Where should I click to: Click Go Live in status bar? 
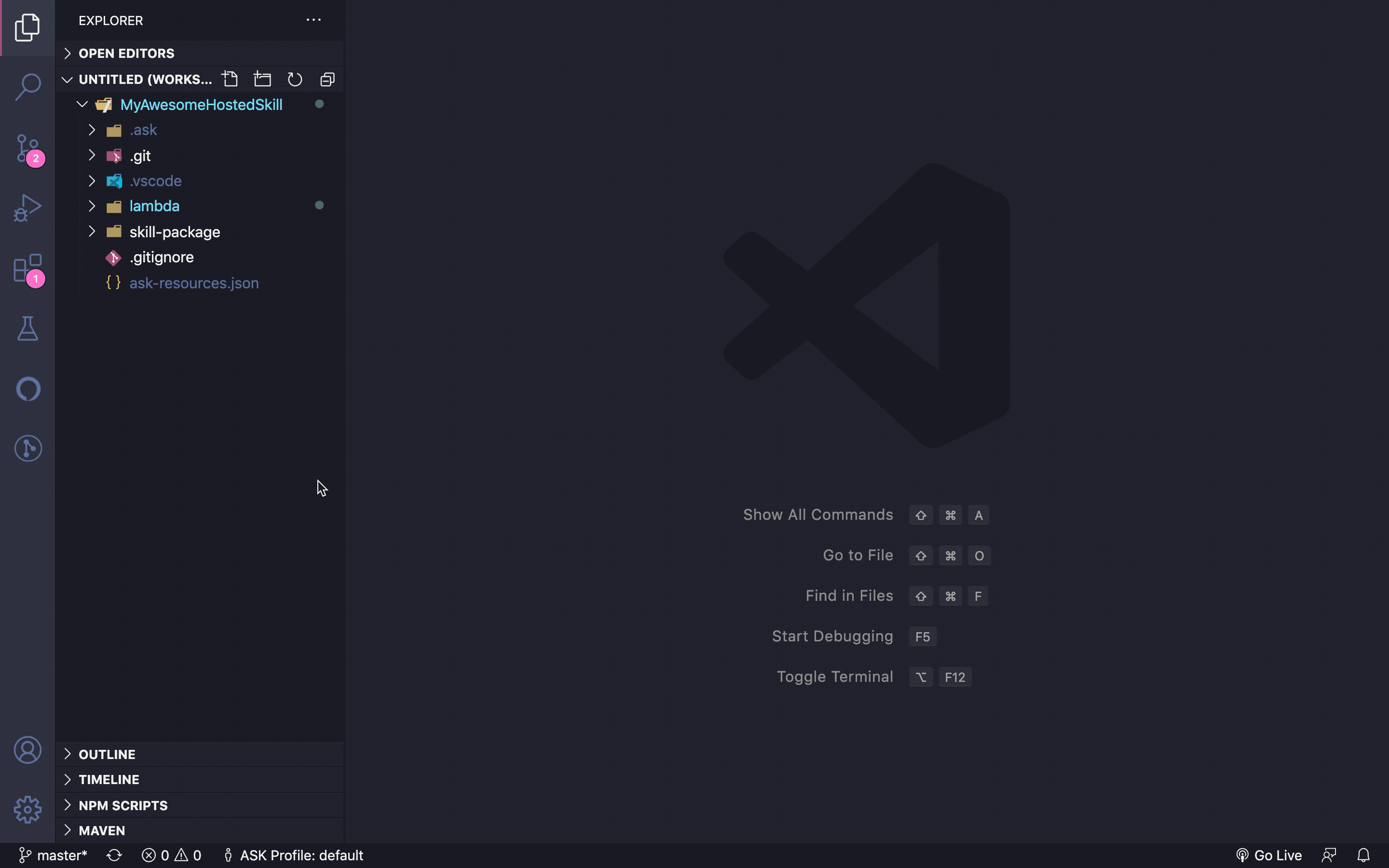[x=1269, y=855]
